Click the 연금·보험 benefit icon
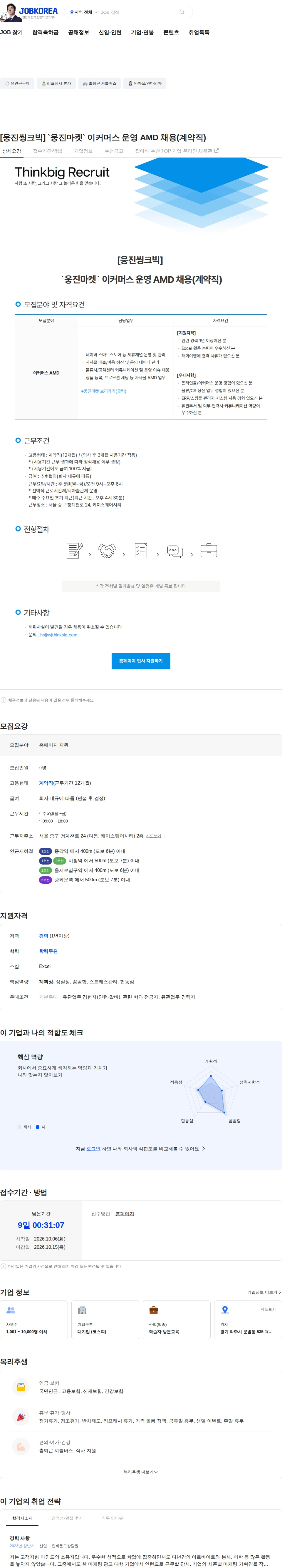Image resolution: width=282 pixels, height=1568 pixels. pyautogui.click(x=21, y=1387)
